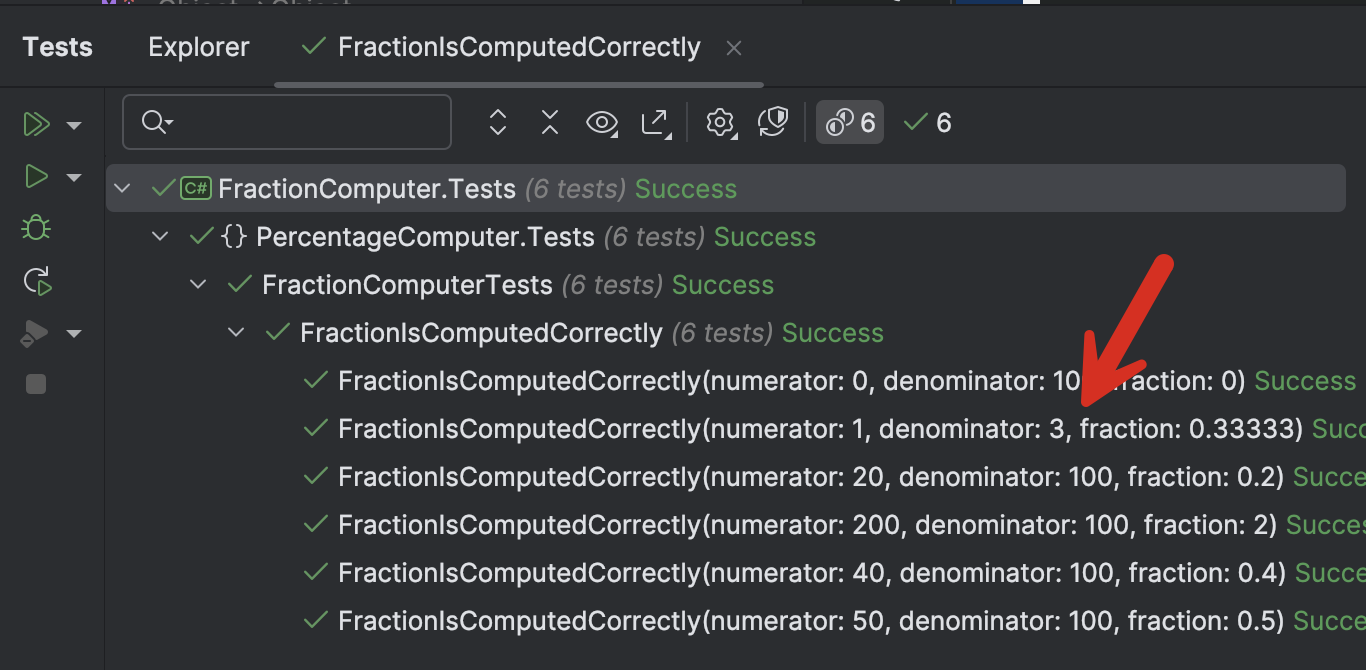The height and width of the screenshot is (670, 1366).
Task: Rerun tests using the repeat icon
Action: [36, 281]
